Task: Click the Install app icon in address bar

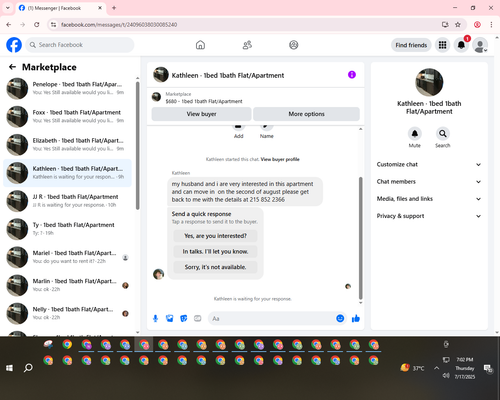Action: pos(445,25)
